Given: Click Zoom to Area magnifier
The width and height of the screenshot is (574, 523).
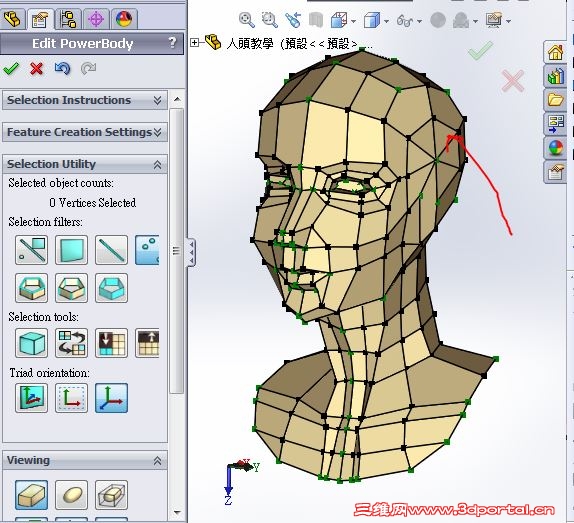Looking at the screenshot, I should pos(270,20).
